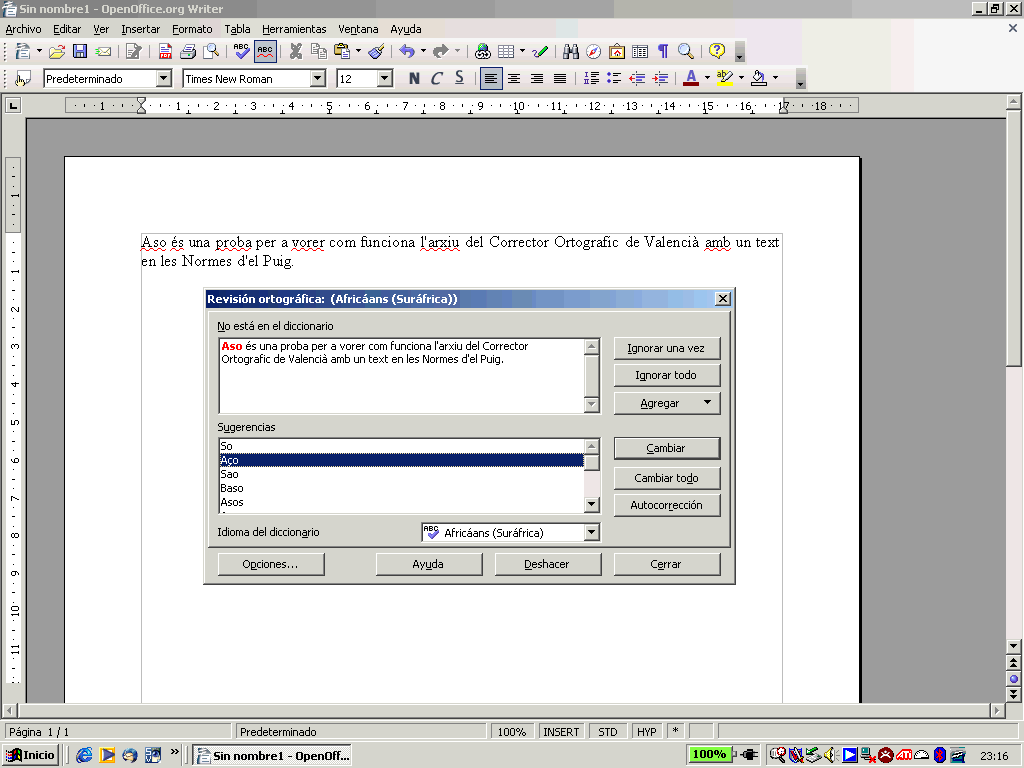Toggle italic C button
The width and height of the screenshot is (1024, 768).
(x=437, y=79)
